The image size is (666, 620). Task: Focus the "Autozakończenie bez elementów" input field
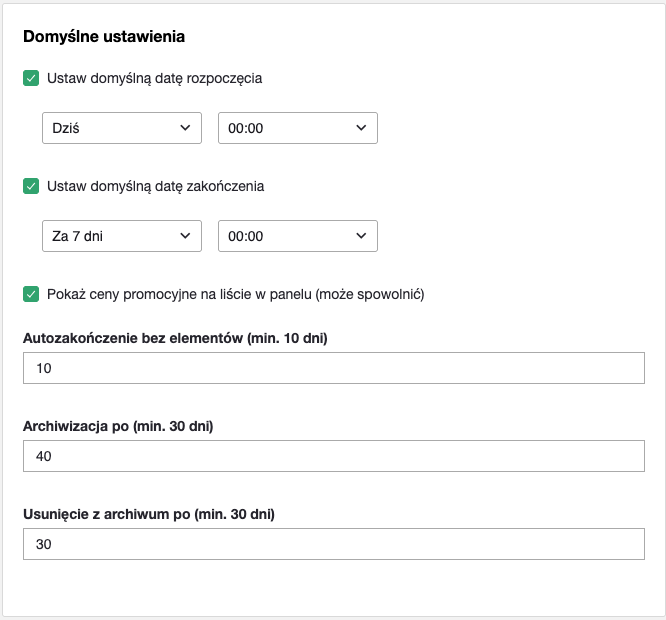point(334,369)
